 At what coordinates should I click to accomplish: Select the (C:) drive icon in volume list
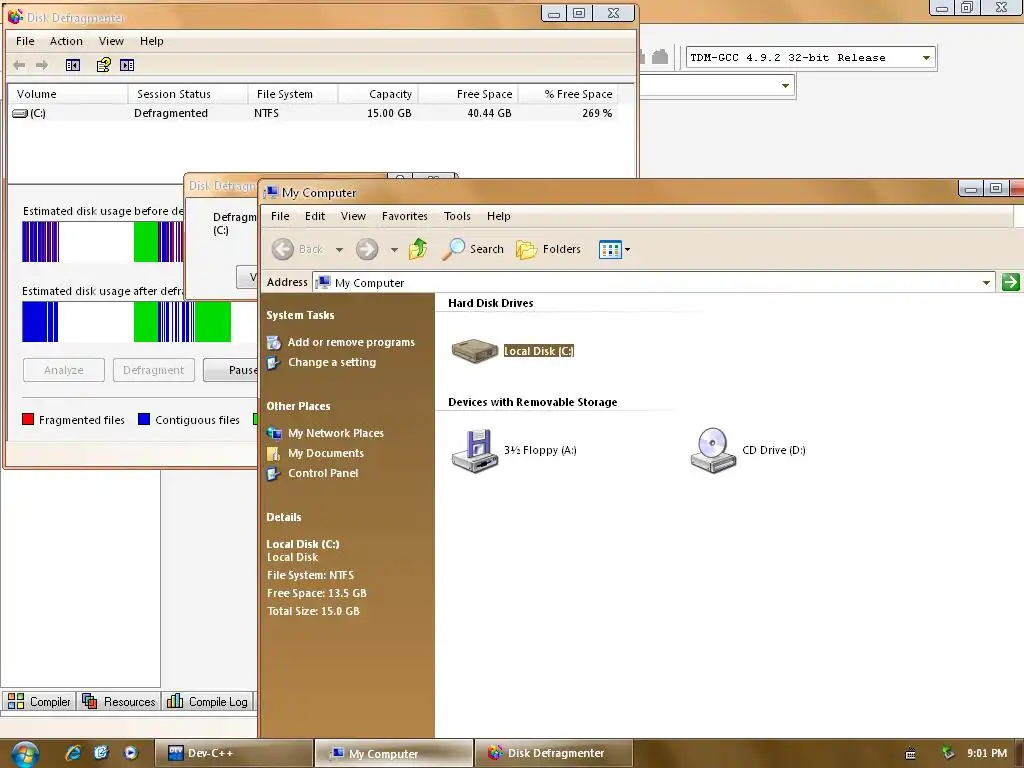[x=20, y=113]
